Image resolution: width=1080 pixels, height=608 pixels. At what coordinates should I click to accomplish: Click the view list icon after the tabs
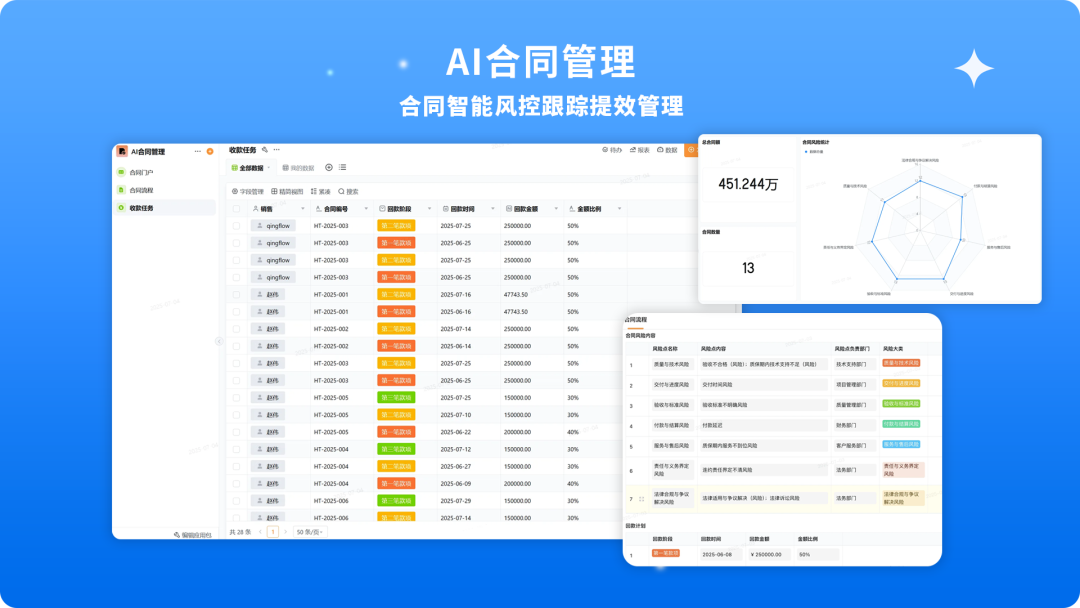(342, 167)
